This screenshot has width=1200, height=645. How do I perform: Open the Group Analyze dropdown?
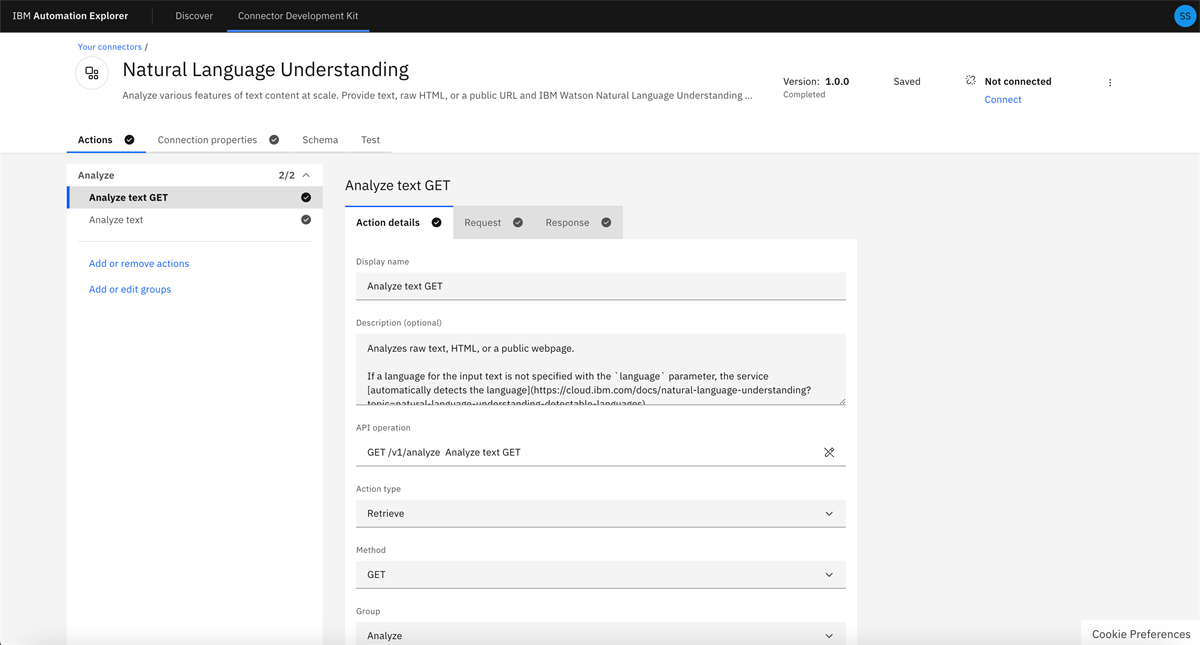[x=601, y=634]
